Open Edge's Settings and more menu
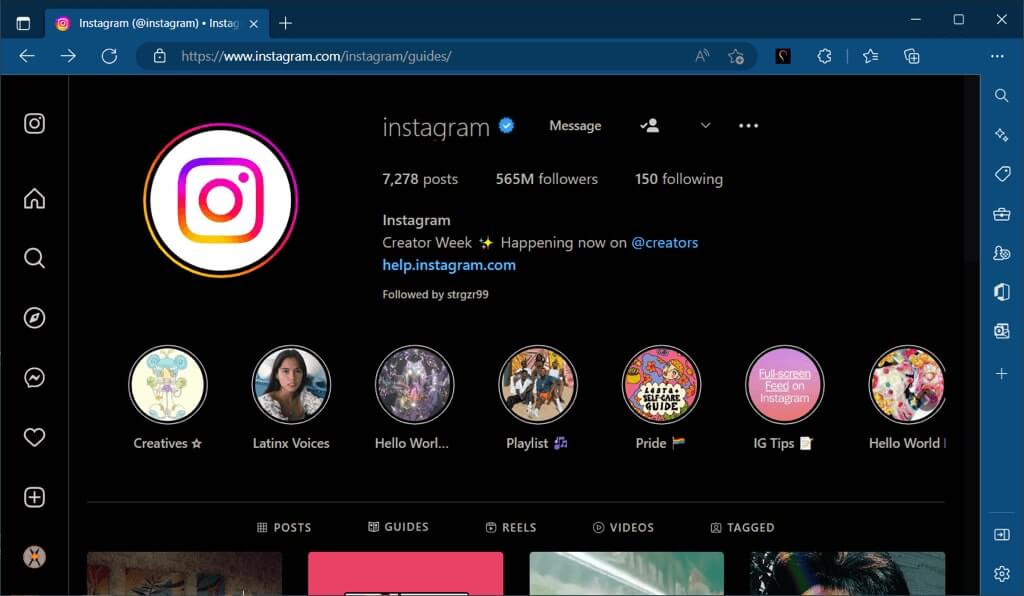1024x596 pixels. click(x=997, y=56)
